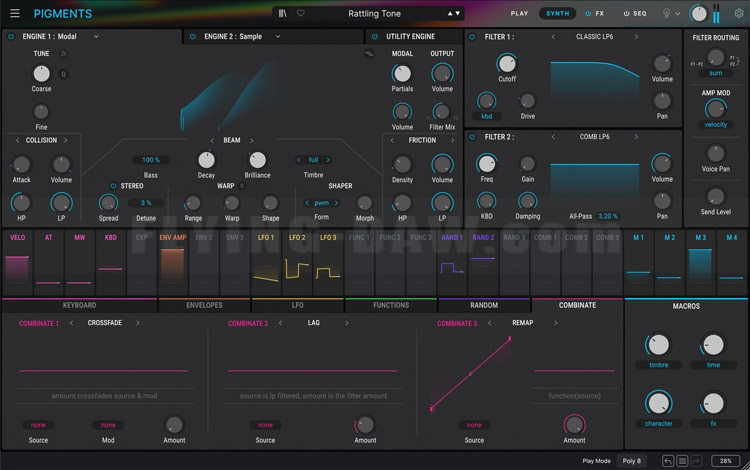Viewport: 750px width, 470px height.
Task: Open the settings gear icon
Action: point(738,13)
